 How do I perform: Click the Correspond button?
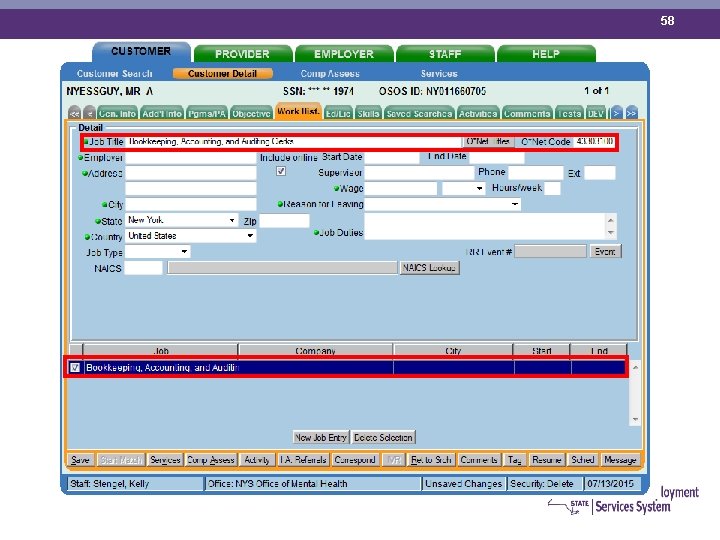[355, 460]
